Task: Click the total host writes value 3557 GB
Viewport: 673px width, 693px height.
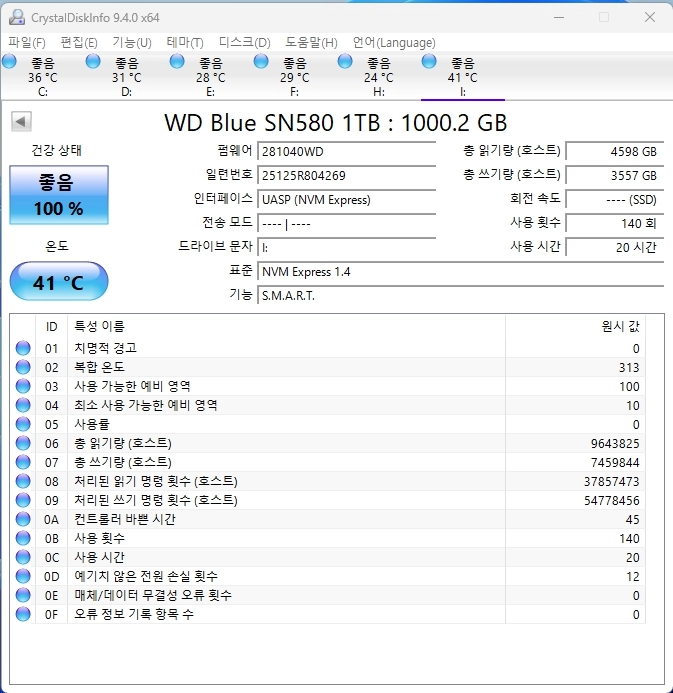Action: point(615,175)
